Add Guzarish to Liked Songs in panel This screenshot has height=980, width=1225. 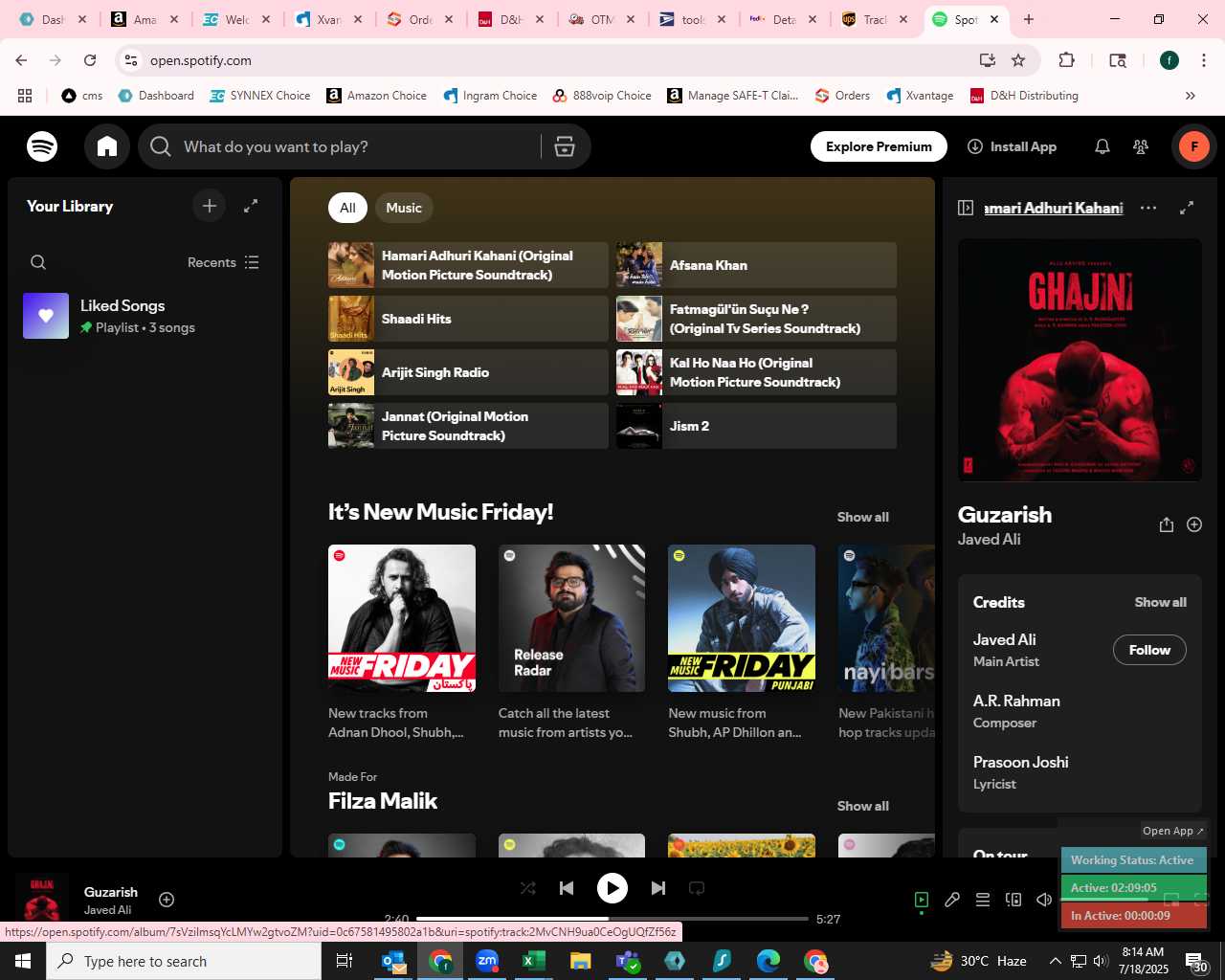pyautogui.click(x=1194, y=524)
